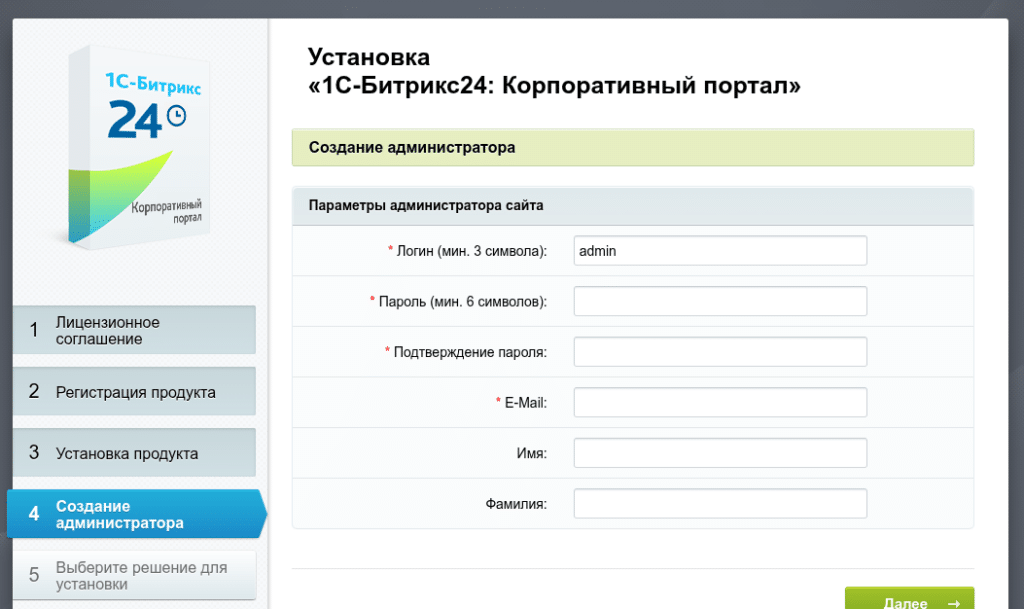1024x609 pixels.
Task: Open the Лицензионное соглашение step
Action: click(x=130, y=330)
